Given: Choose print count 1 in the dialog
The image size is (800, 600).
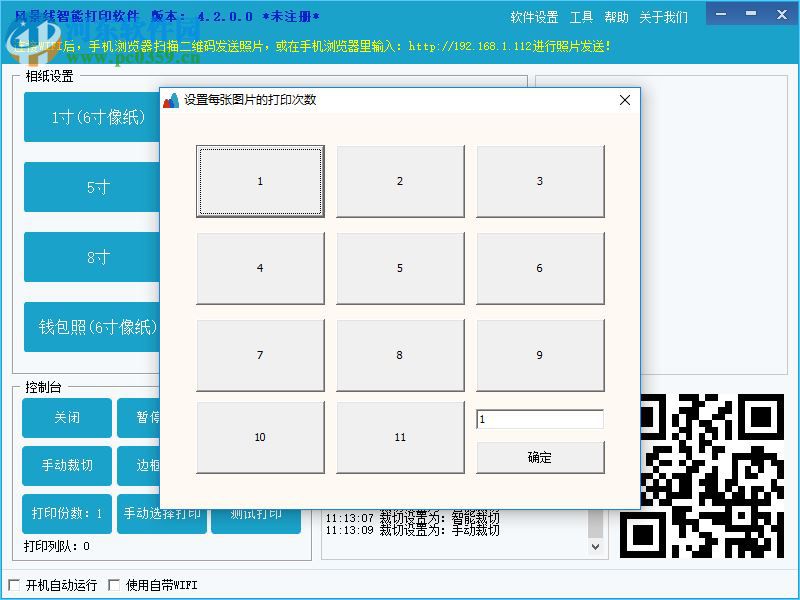Looking at the screenshot, I should 260,181.
